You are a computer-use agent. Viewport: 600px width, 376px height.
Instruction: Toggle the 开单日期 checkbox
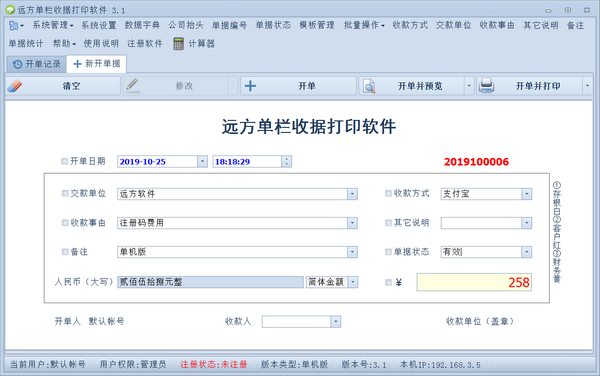[65, 161]
